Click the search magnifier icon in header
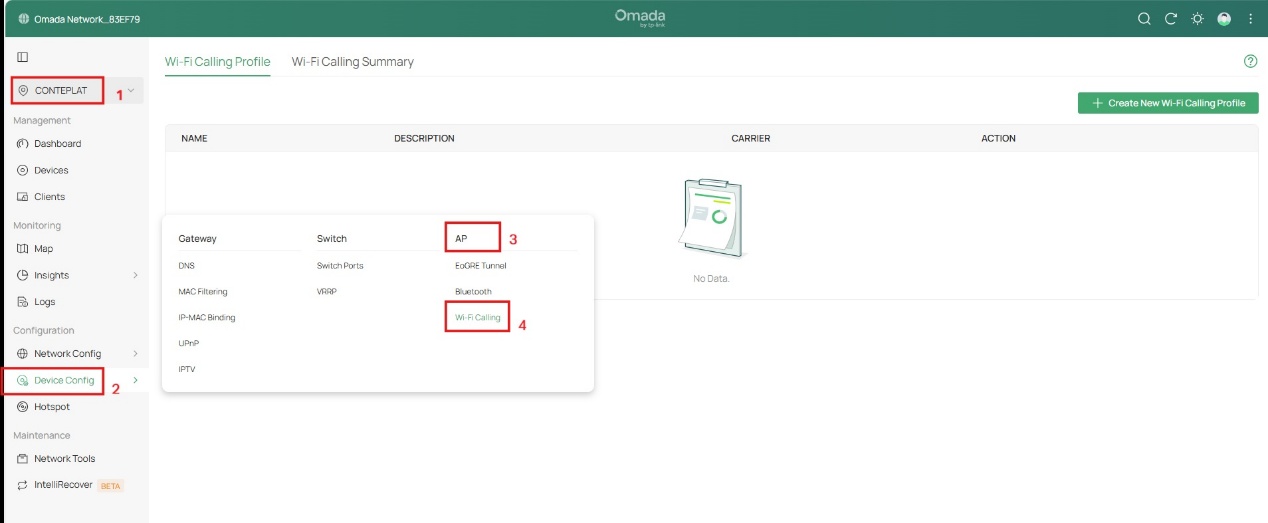 1145,19
